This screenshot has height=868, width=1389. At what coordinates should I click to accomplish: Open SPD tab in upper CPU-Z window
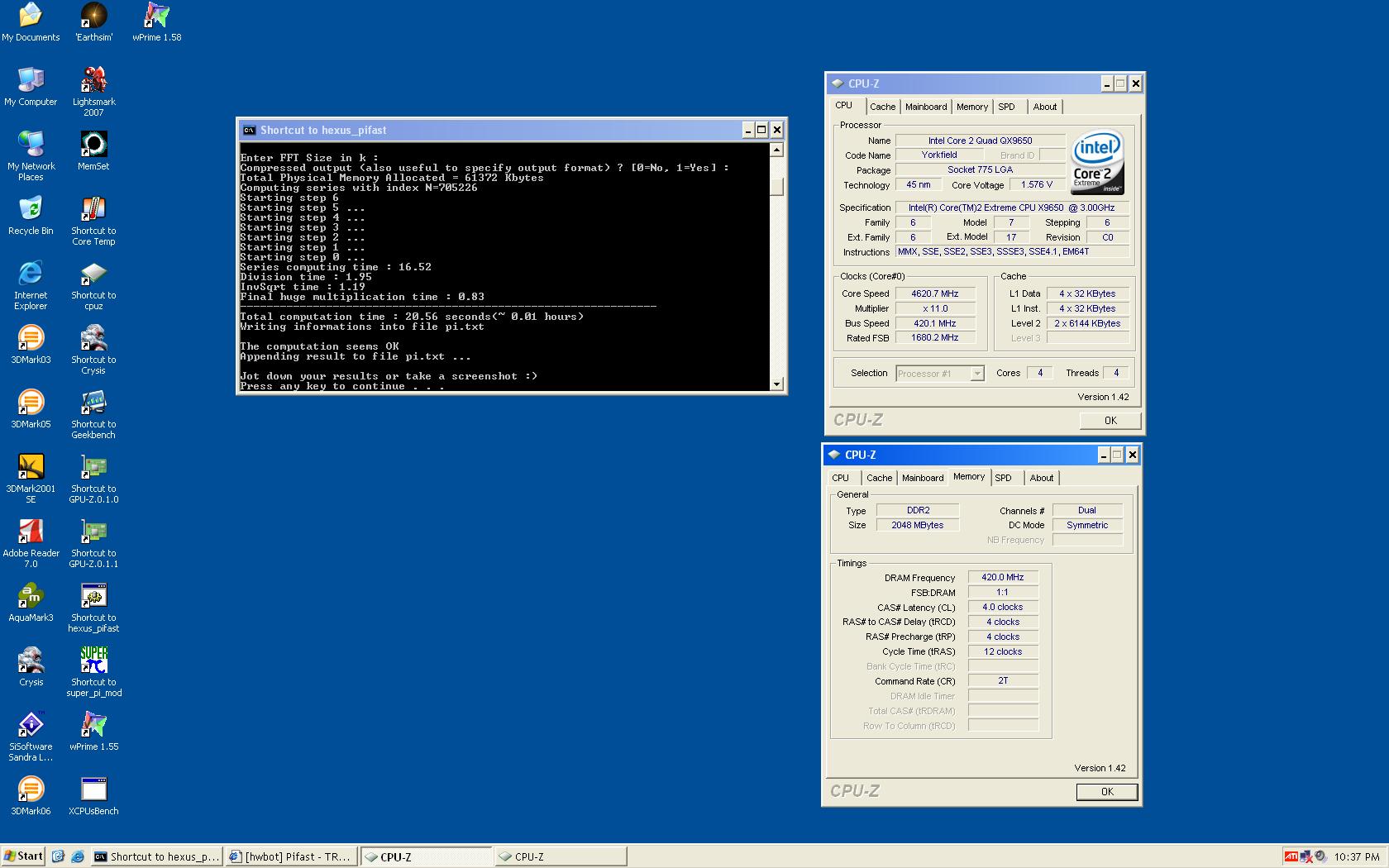(1006, 107)
